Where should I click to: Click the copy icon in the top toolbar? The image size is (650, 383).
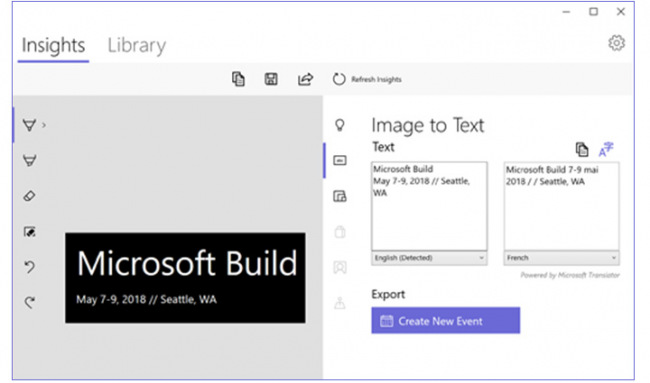[x=238, y=79]
